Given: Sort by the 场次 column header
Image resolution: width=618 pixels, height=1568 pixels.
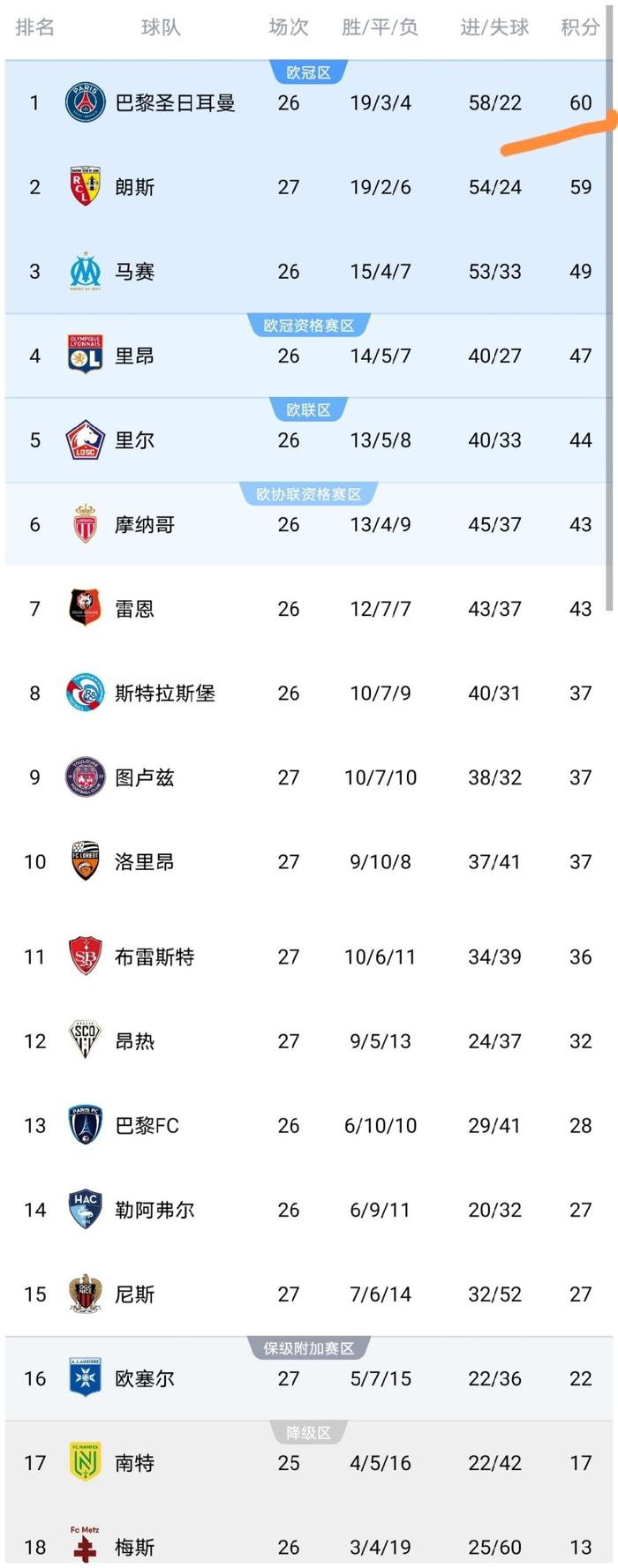Looking at the screenshot, I should click(x=288, y=27).
